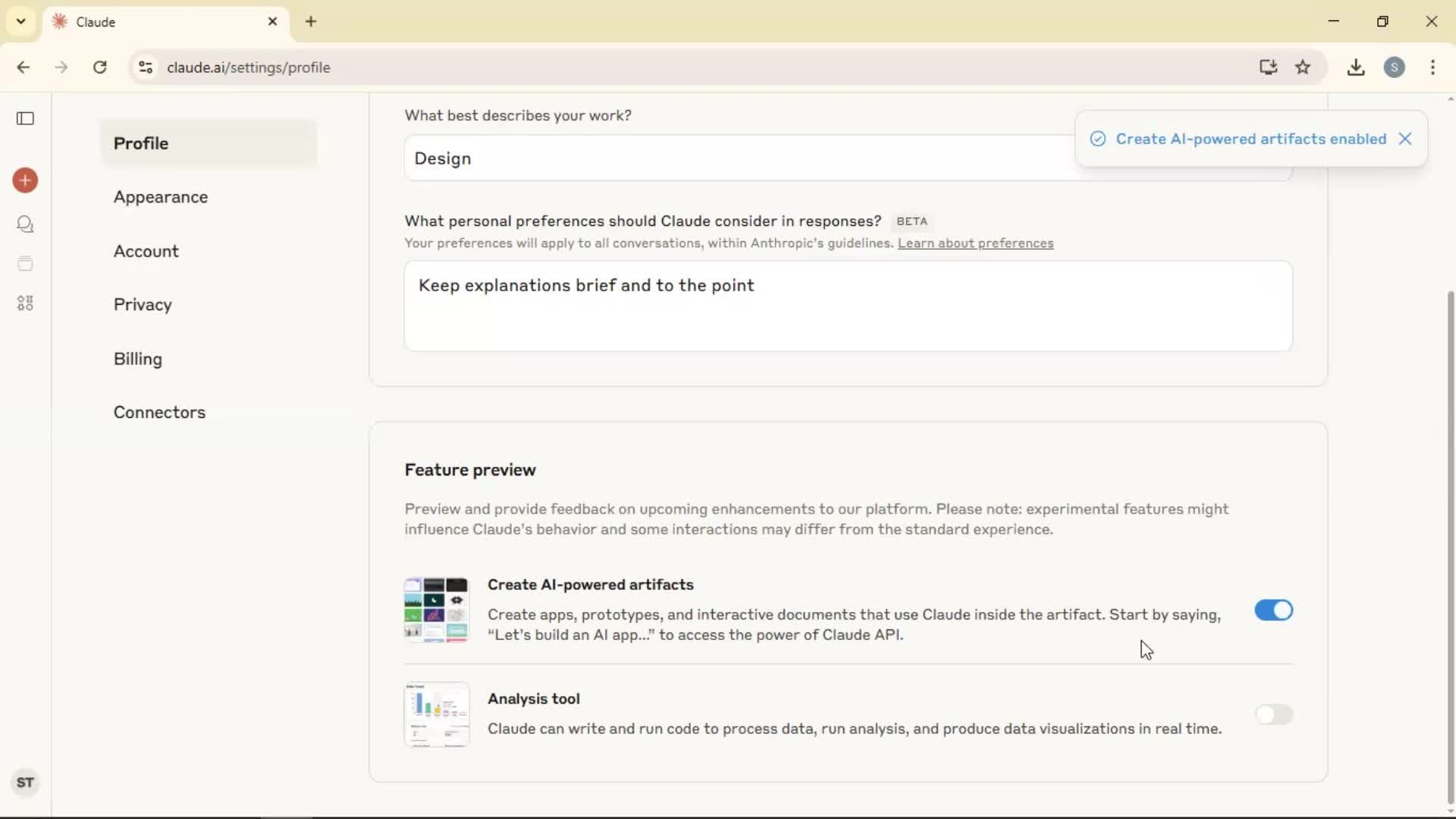The width and height of the screenshot is (1456, 819).
Task: Click the Analysis tool title text
Action: tap(534, 699)
